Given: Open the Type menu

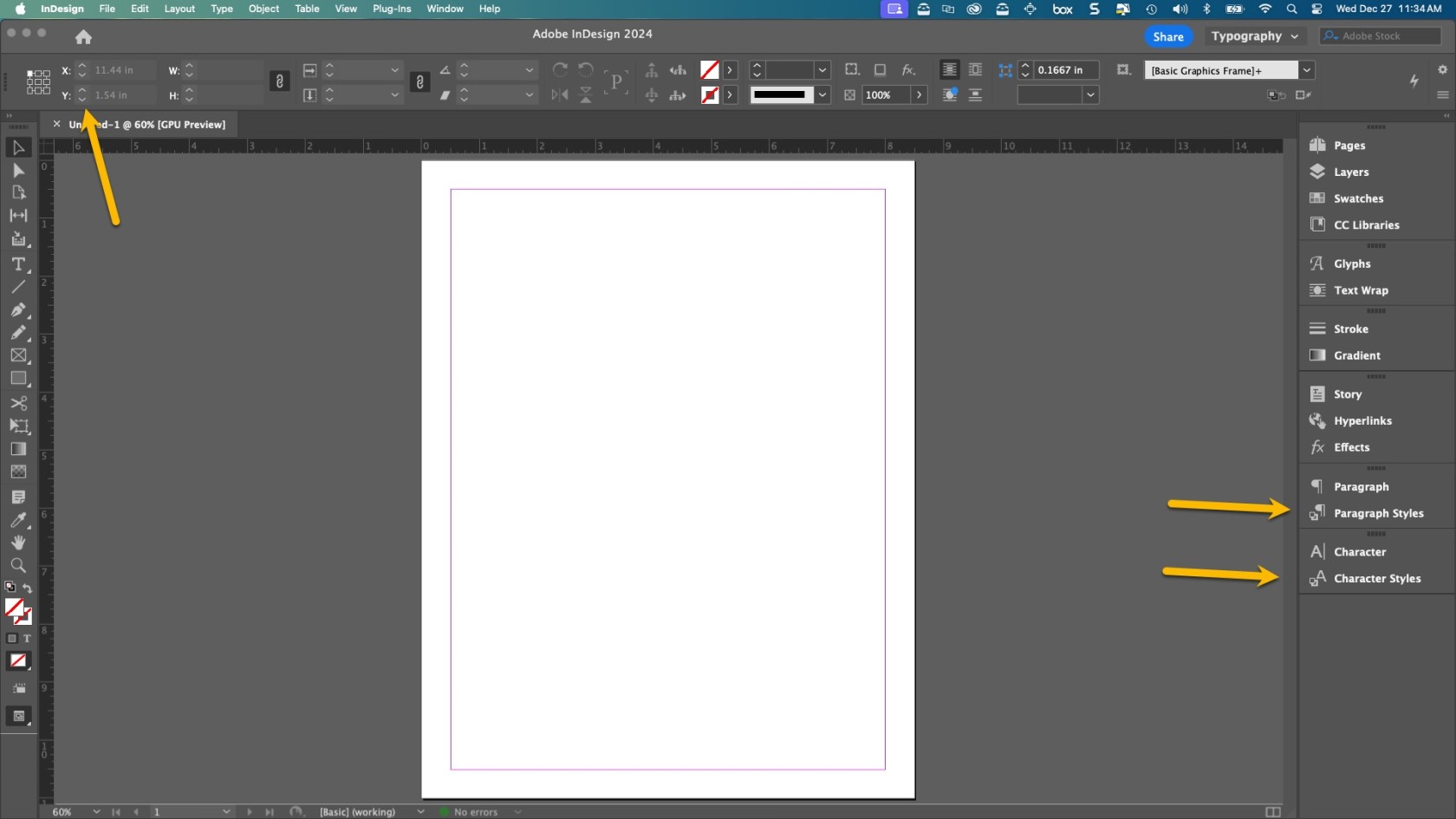Looking at the screenshot, I should [x=222, y=9].
